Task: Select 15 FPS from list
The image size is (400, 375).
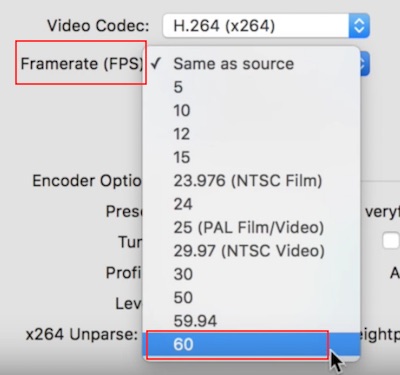Action: (252, 157)
